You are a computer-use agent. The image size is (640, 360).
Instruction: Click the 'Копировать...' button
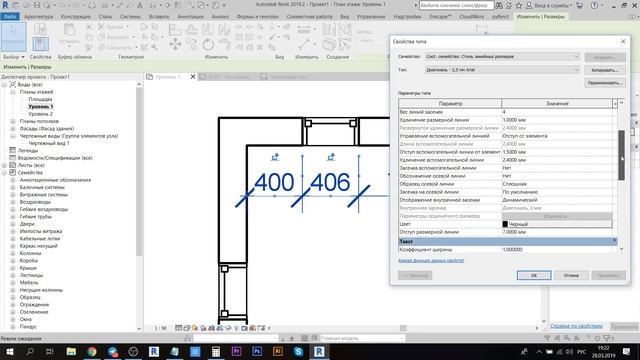(x=605, y=70)
